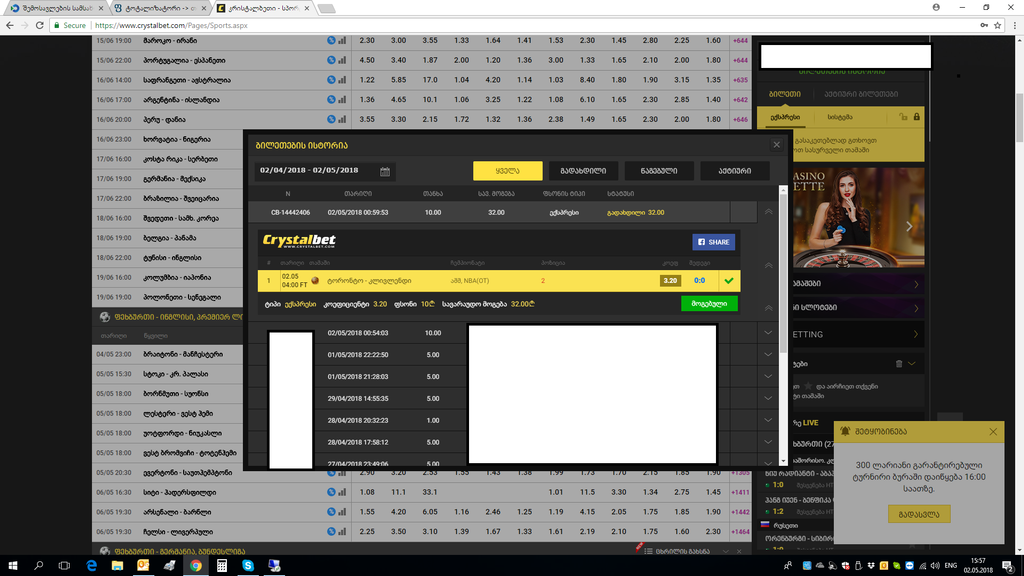The height and width of the screenshot is (576, 1024).
Task: Open more bets +644 for 15/06 19:00 match
Action: pyautogui.click(x=741, y=40)
